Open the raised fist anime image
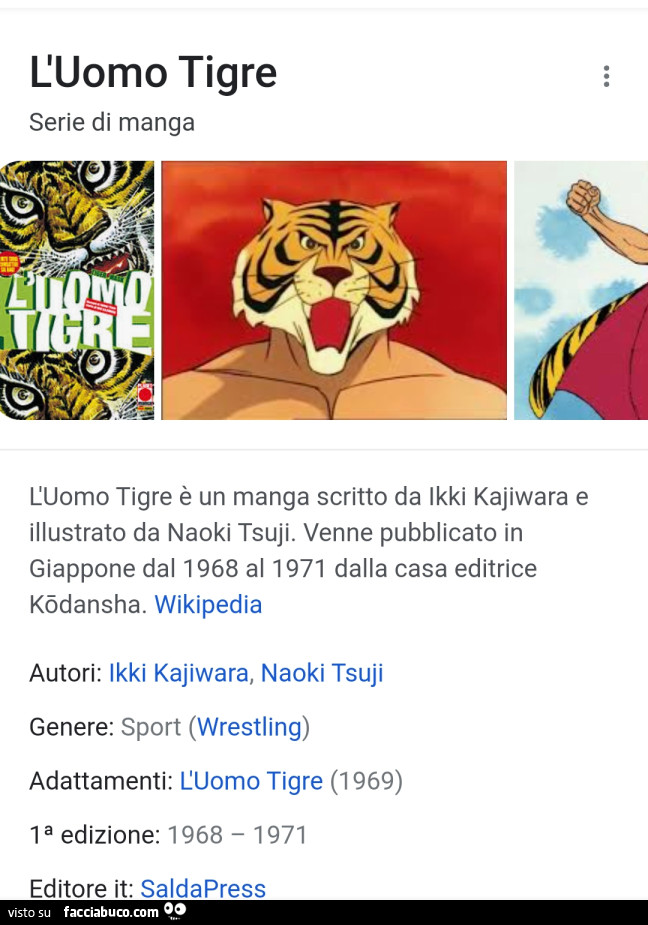The width and height of the screenshot is (648, 925). coord(581,290)
